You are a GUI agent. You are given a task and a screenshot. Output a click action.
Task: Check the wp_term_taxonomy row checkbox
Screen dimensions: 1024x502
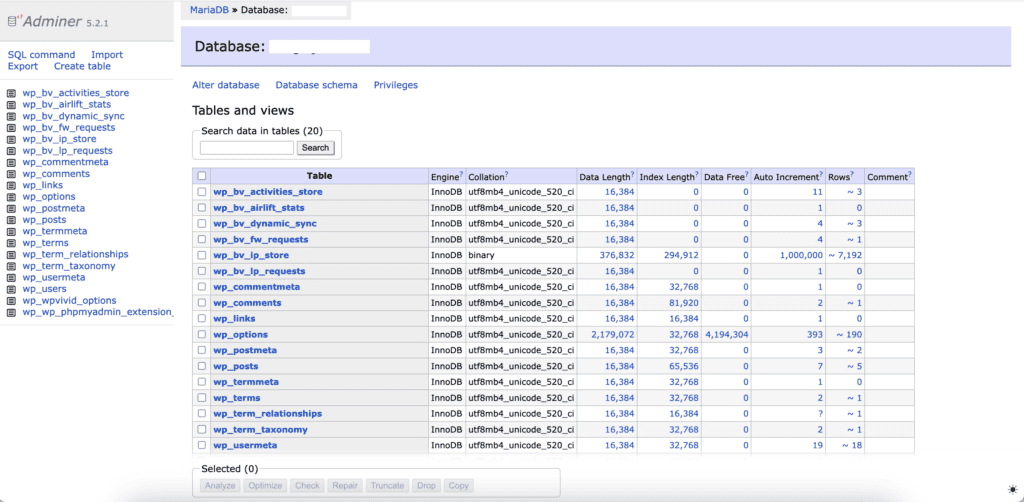pyautogui.click(x=202, y=430)
